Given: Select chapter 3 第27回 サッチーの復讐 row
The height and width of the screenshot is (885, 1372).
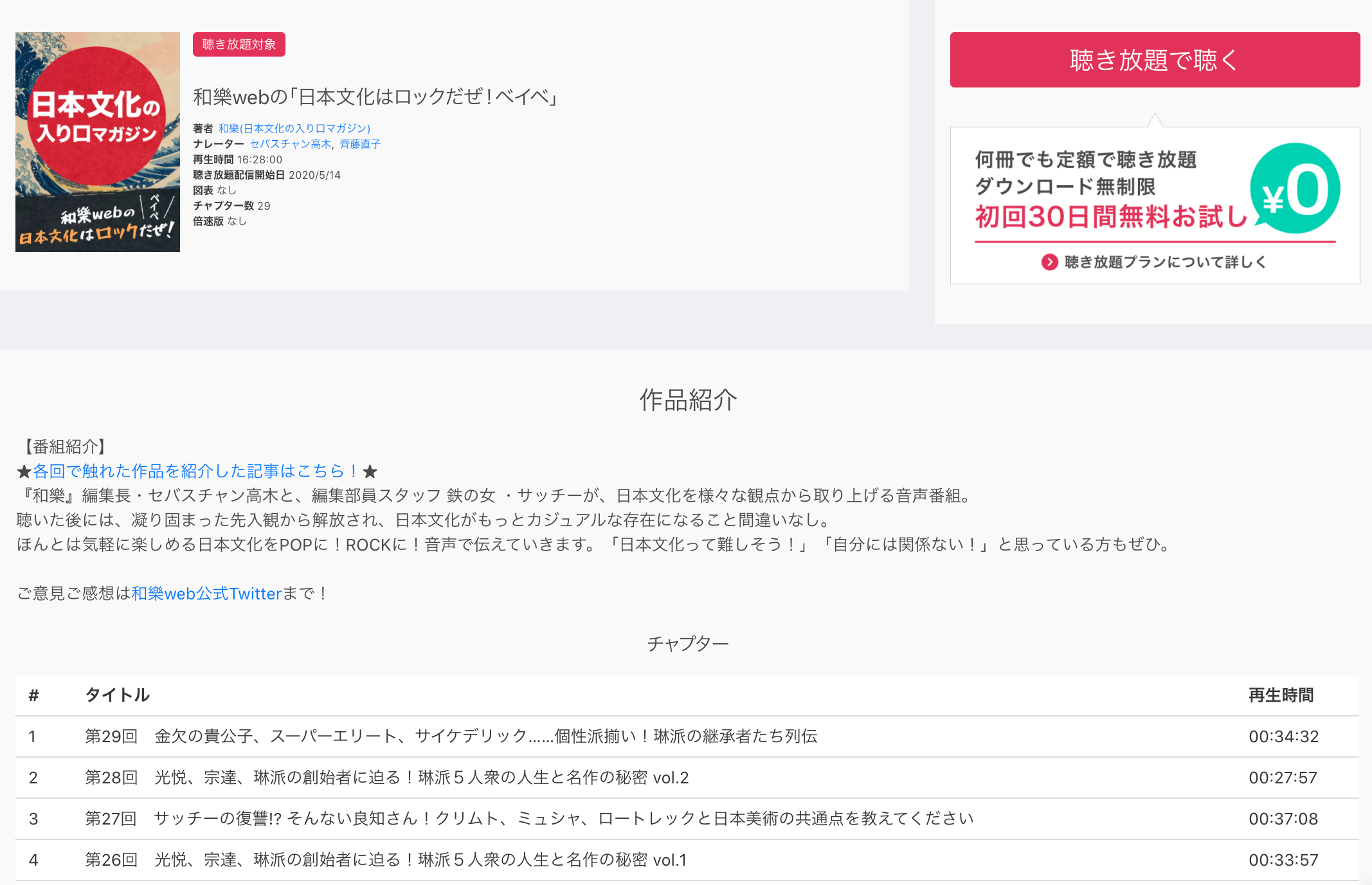Looking at the screenshot, I should coord(527,819).
